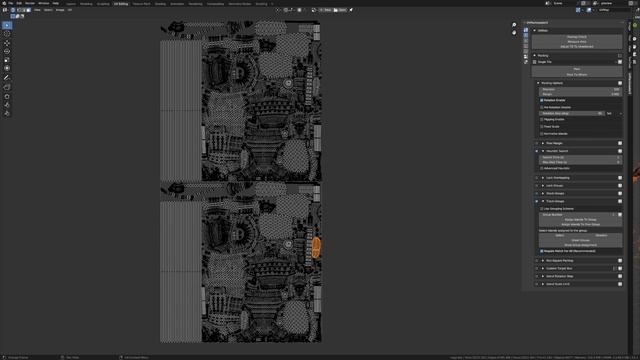Select the Annotate pencil tool
The image size is (640, 360).
(7, 78)
